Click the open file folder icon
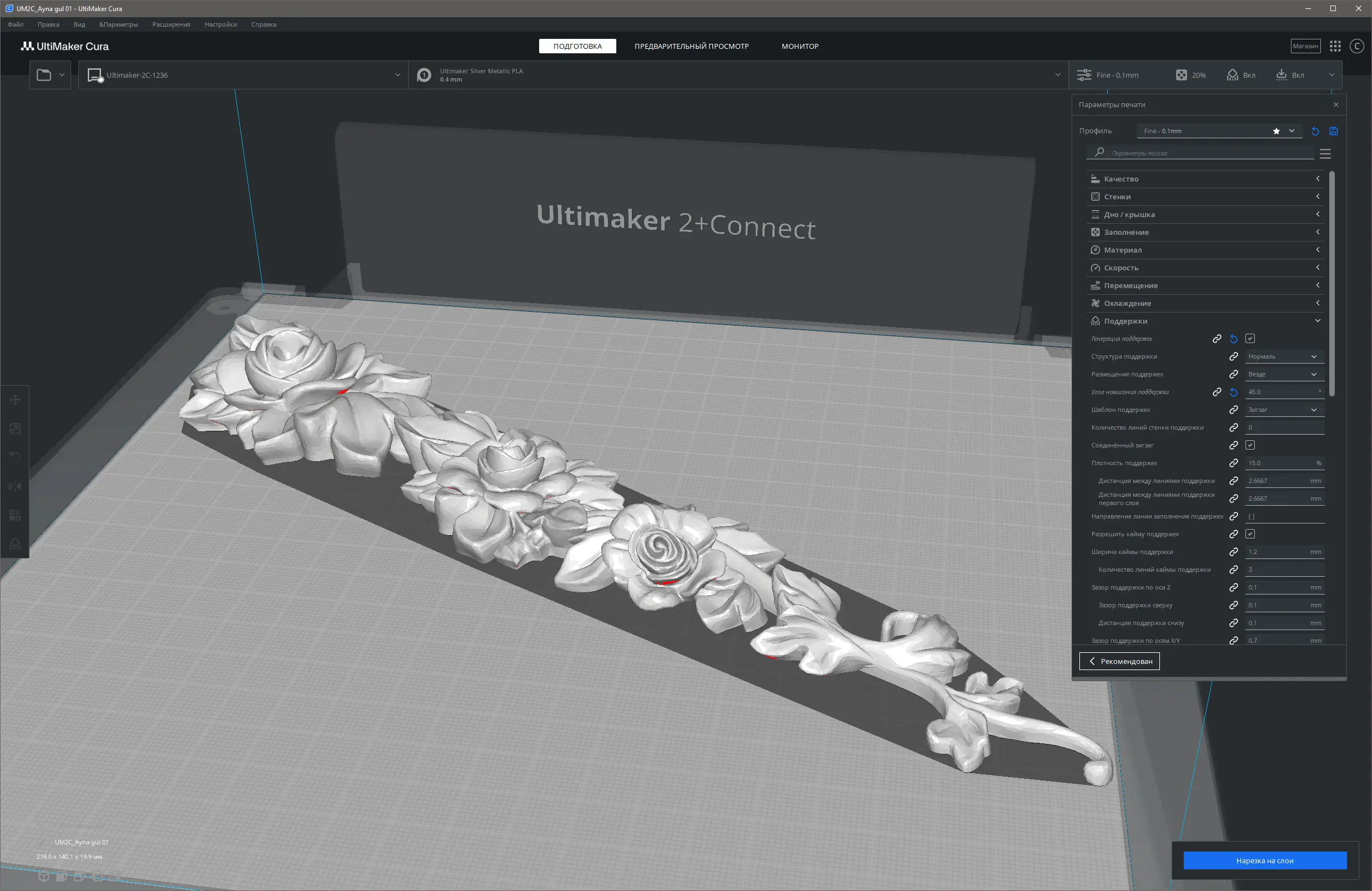Image resolution: width=1372 pixels, height=891 pixels. 44,75
